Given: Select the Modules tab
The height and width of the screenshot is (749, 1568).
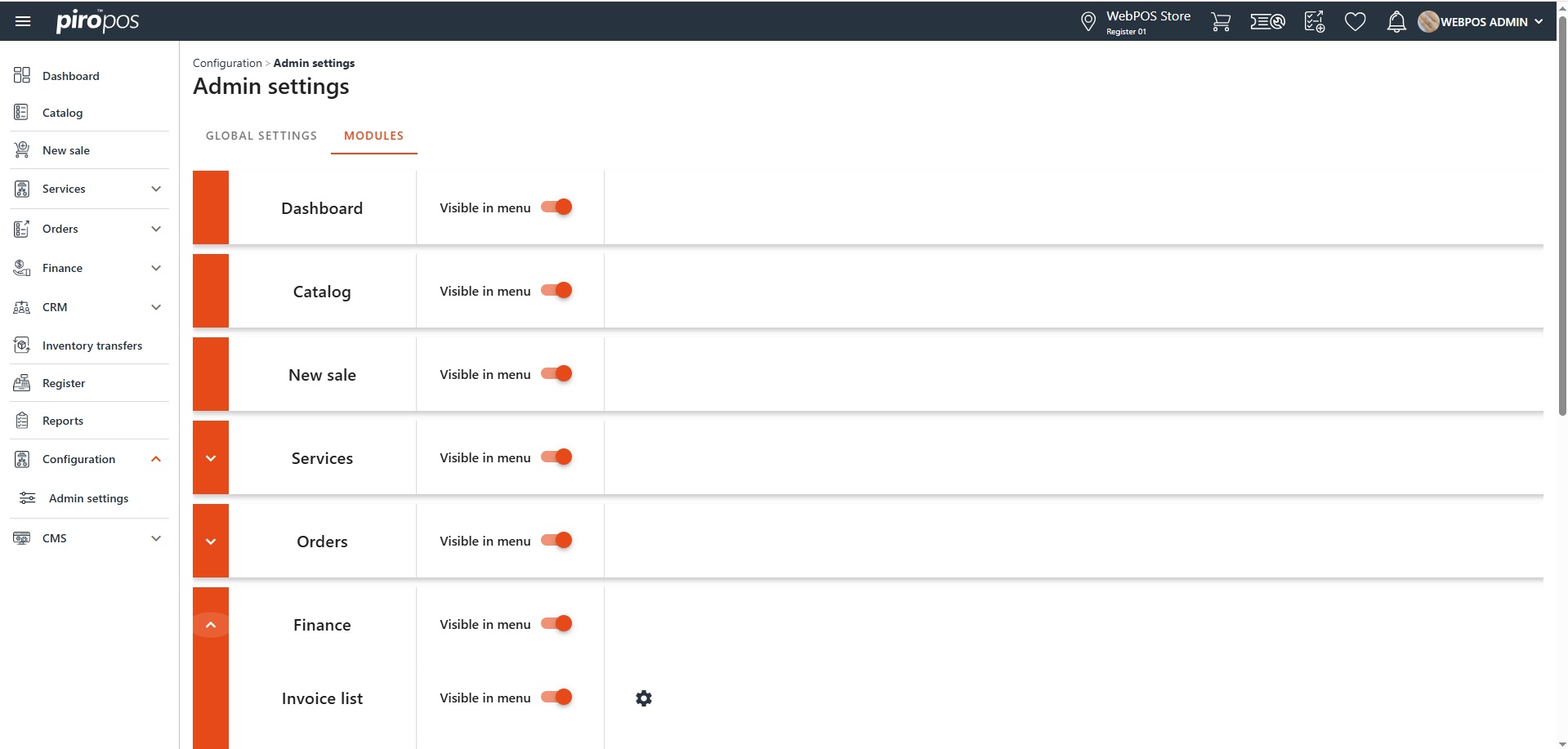Looking at the screenshot, I should [373, 136].
